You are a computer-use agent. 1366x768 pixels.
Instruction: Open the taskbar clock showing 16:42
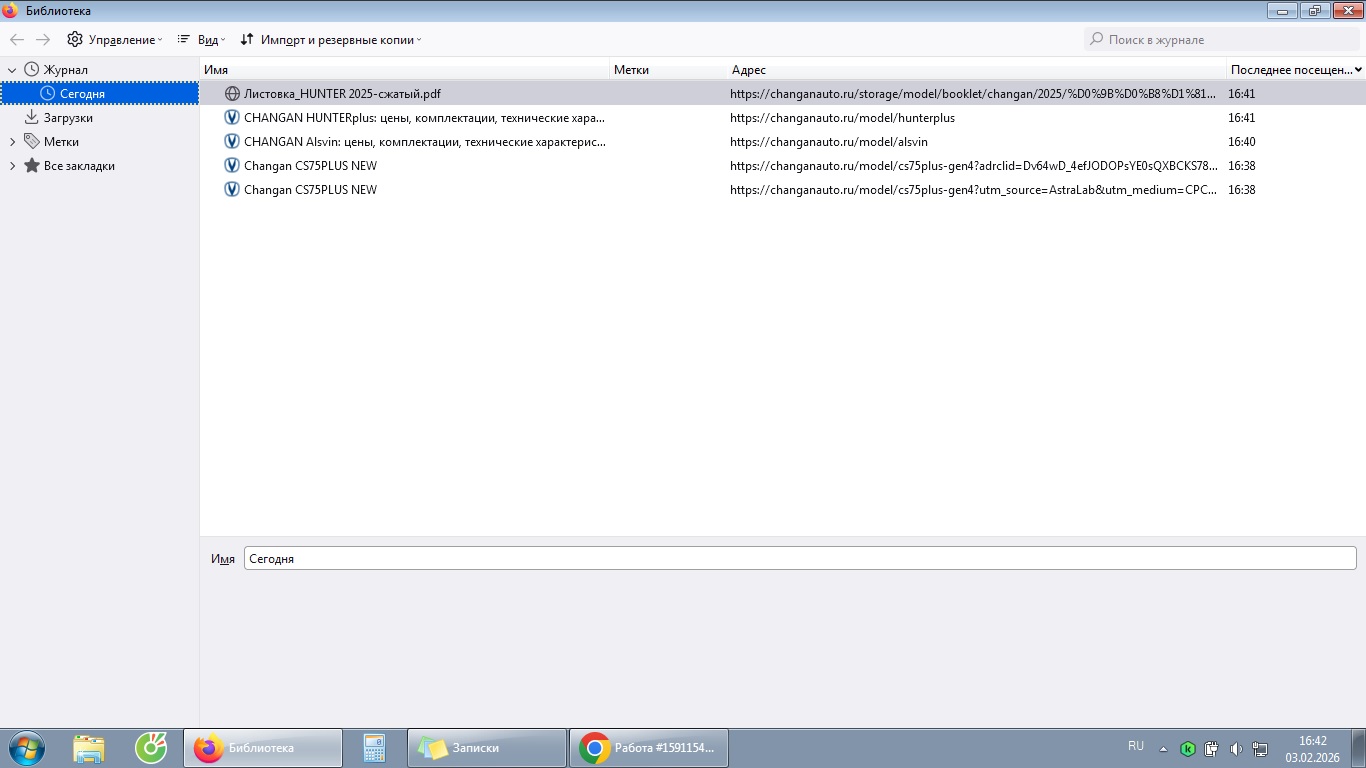[x=1313, y=749]
